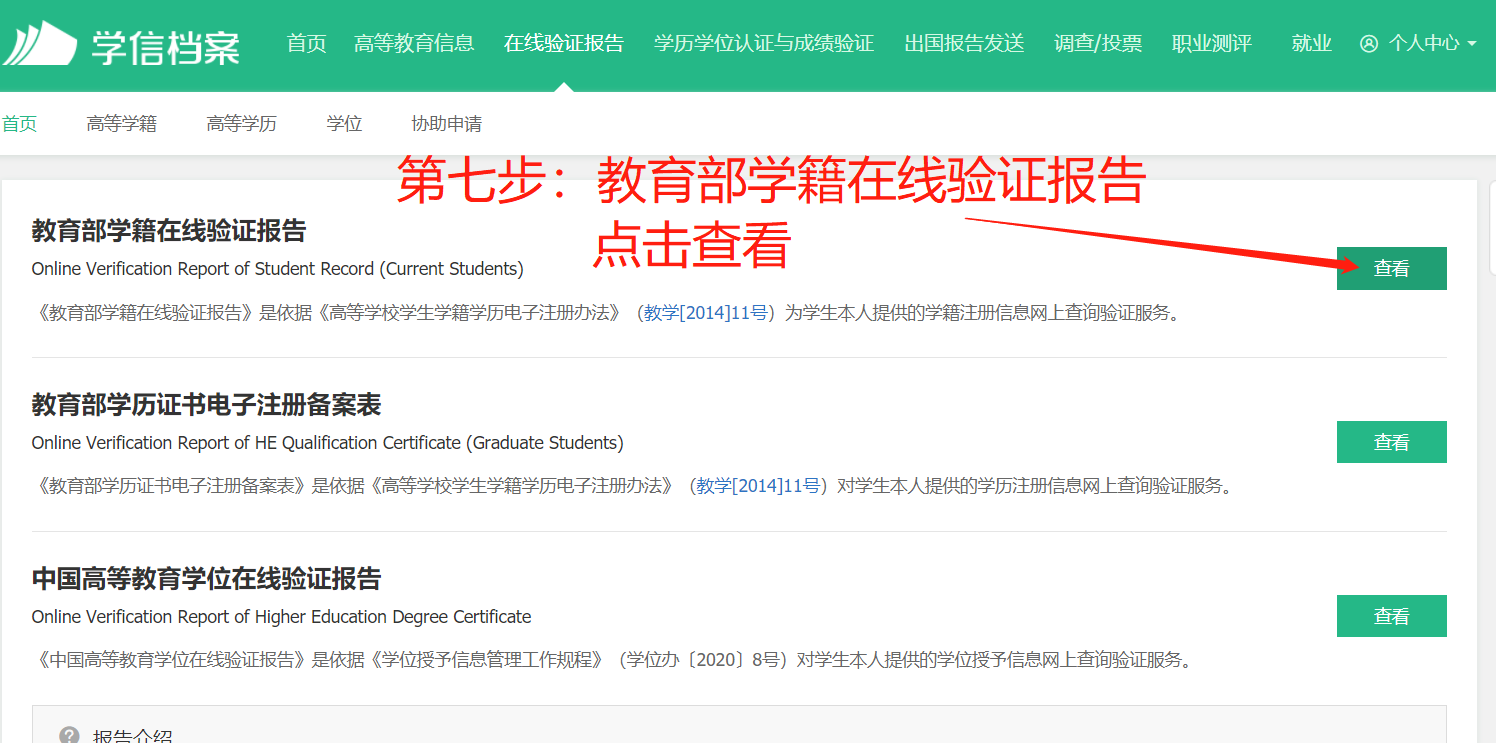
Task: Switch to the 高等学籍 tab
Action: point(121,122)
